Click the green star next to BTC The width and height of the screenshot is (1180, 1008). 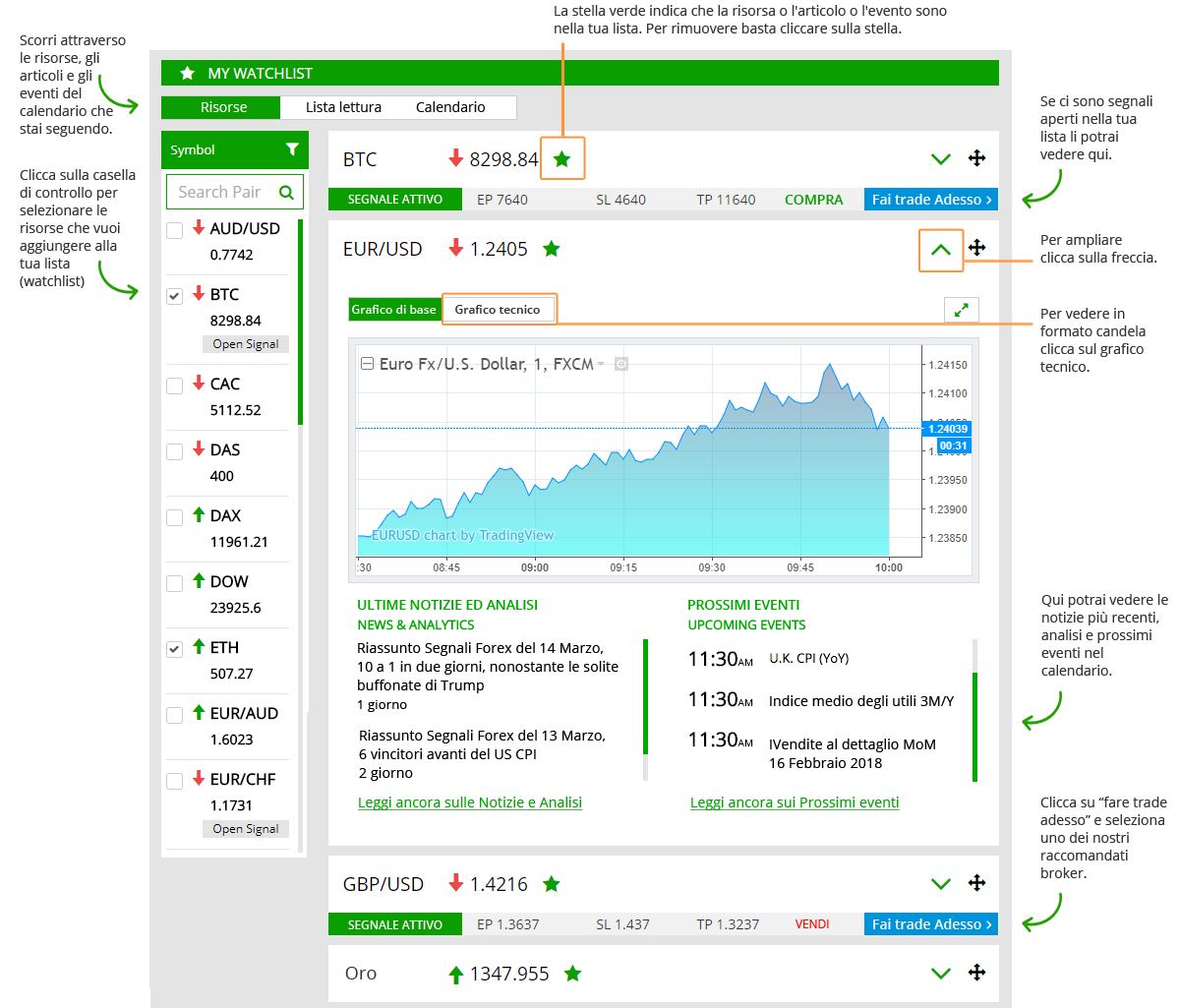[x=561, y=158]
